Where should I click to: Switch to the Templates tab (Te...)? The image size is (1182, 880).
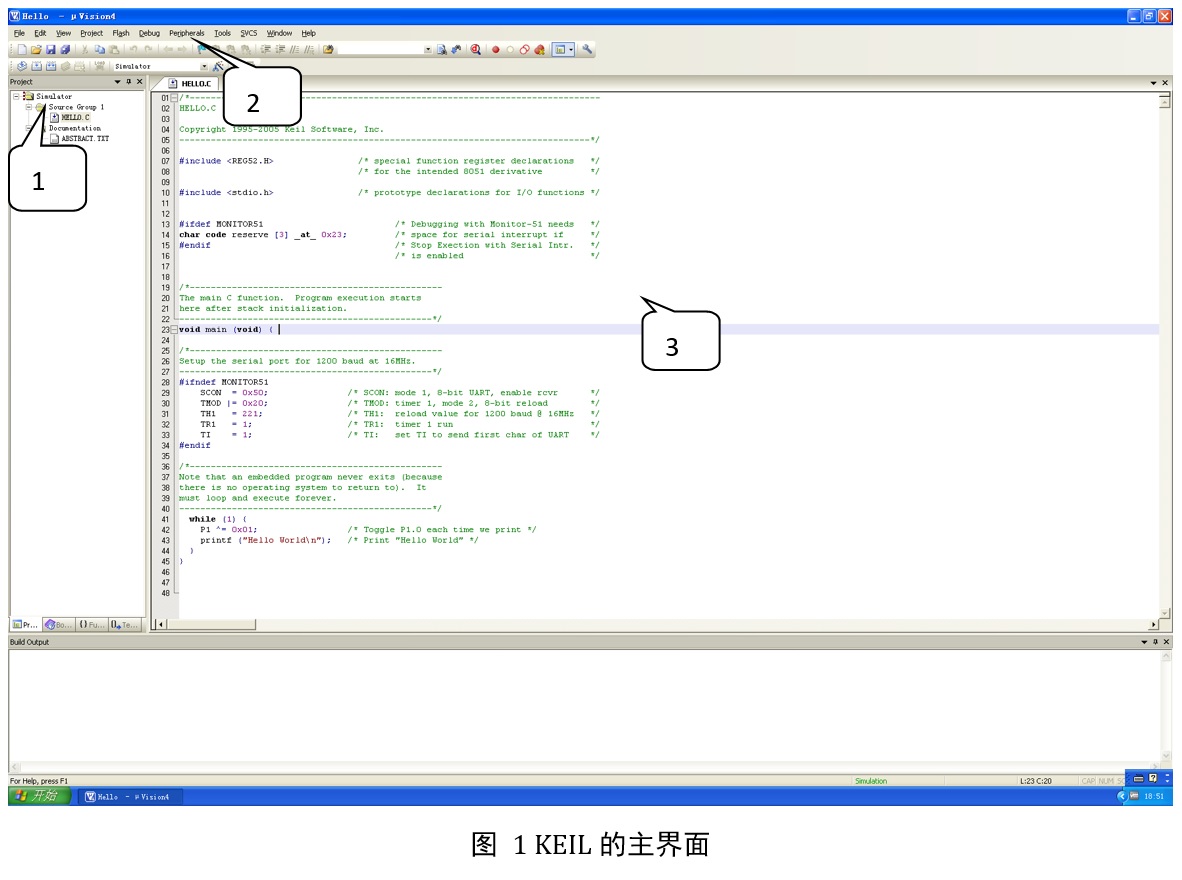pyautogui.click(x=124, y=624)
